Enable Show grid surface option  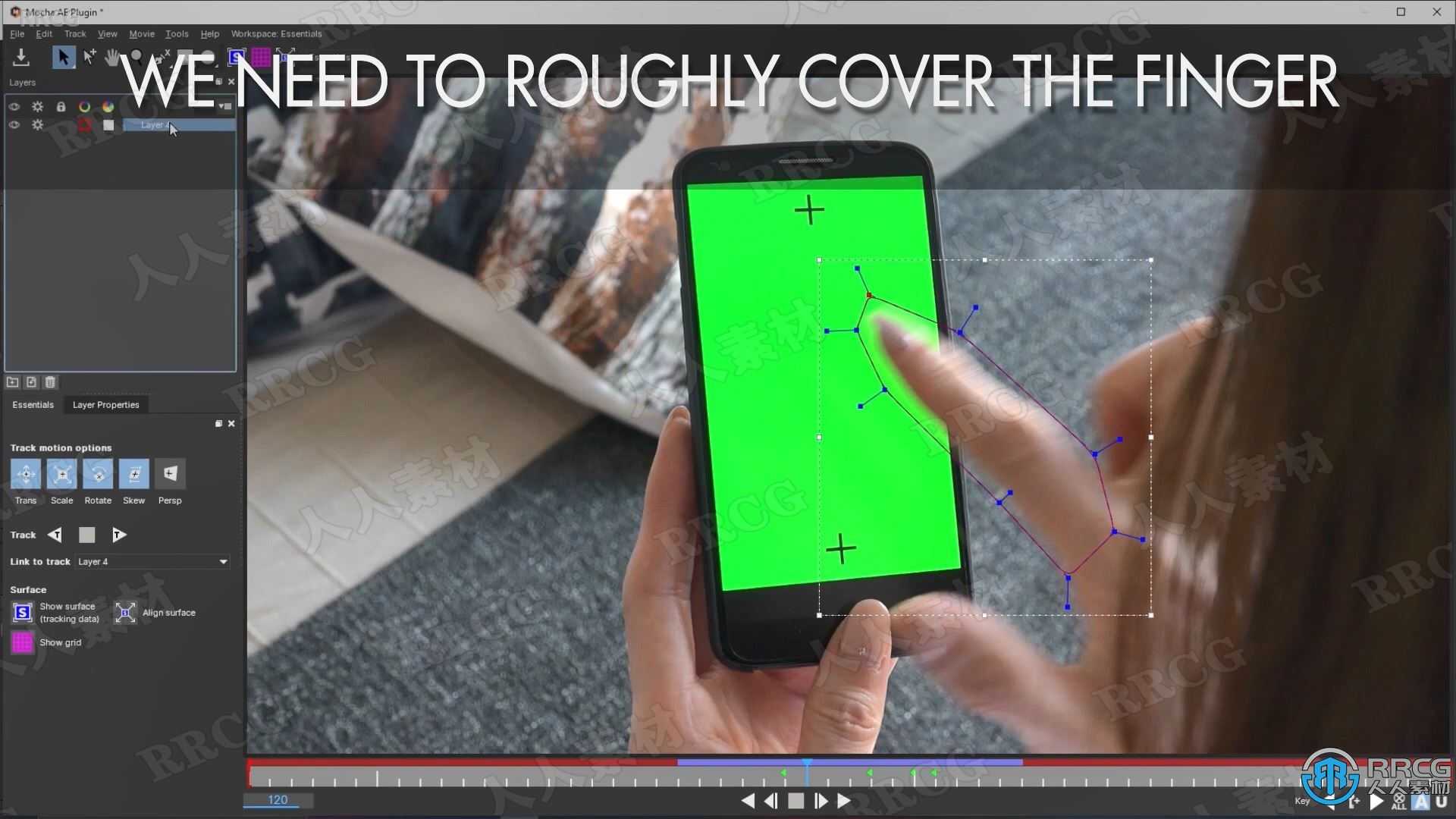click(x=23, y=641)
